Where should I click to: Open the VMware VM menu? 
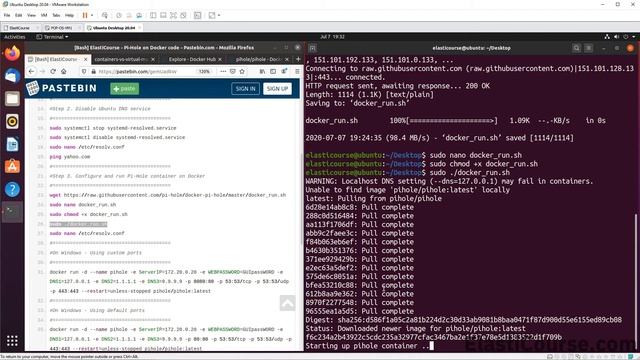click(44, 15)
